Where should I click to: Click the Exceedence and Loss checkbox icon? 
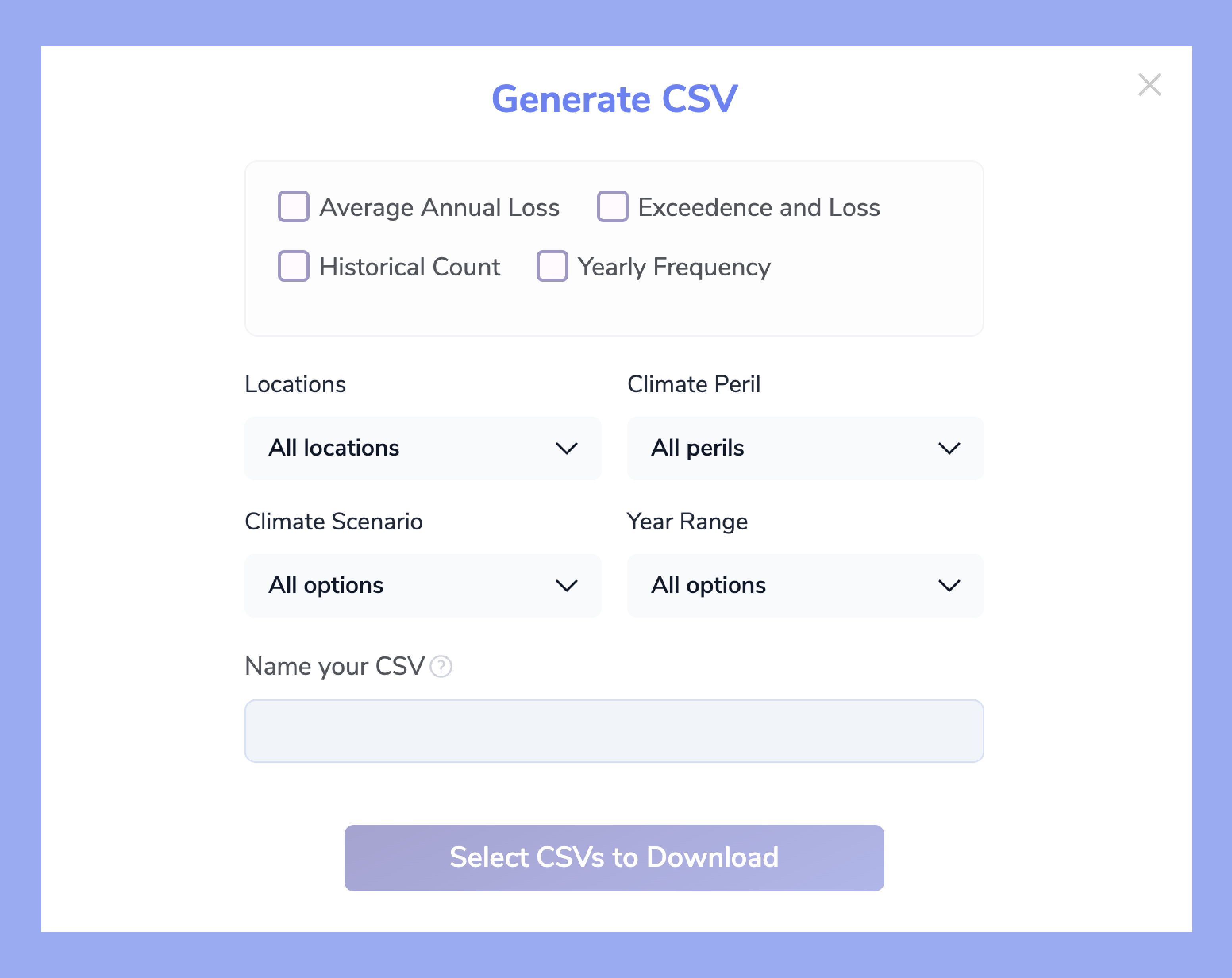coord(611,208)
